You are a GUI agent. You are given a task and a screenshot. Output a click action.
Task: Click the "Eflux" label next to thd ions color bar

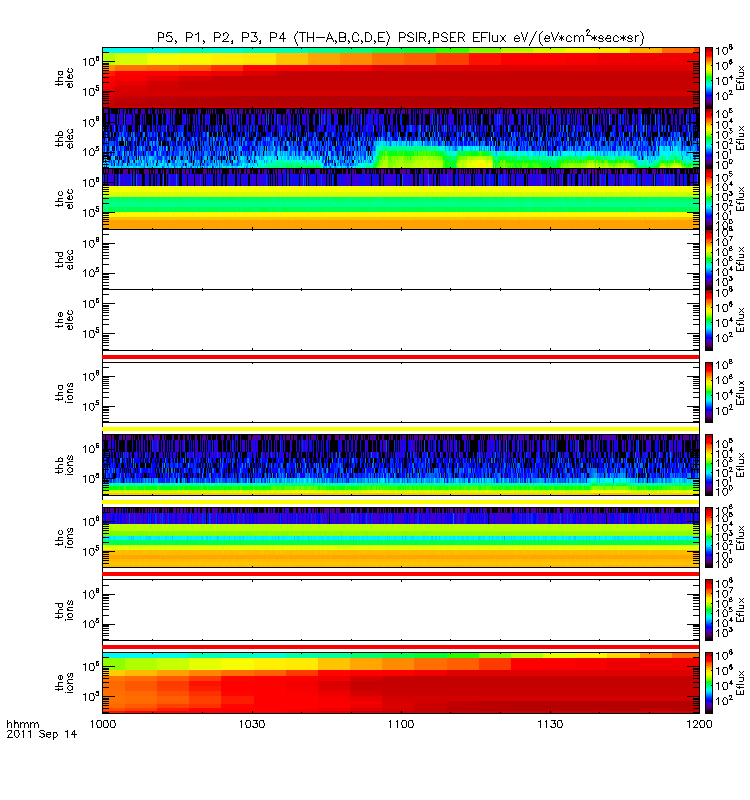(740, 610)
